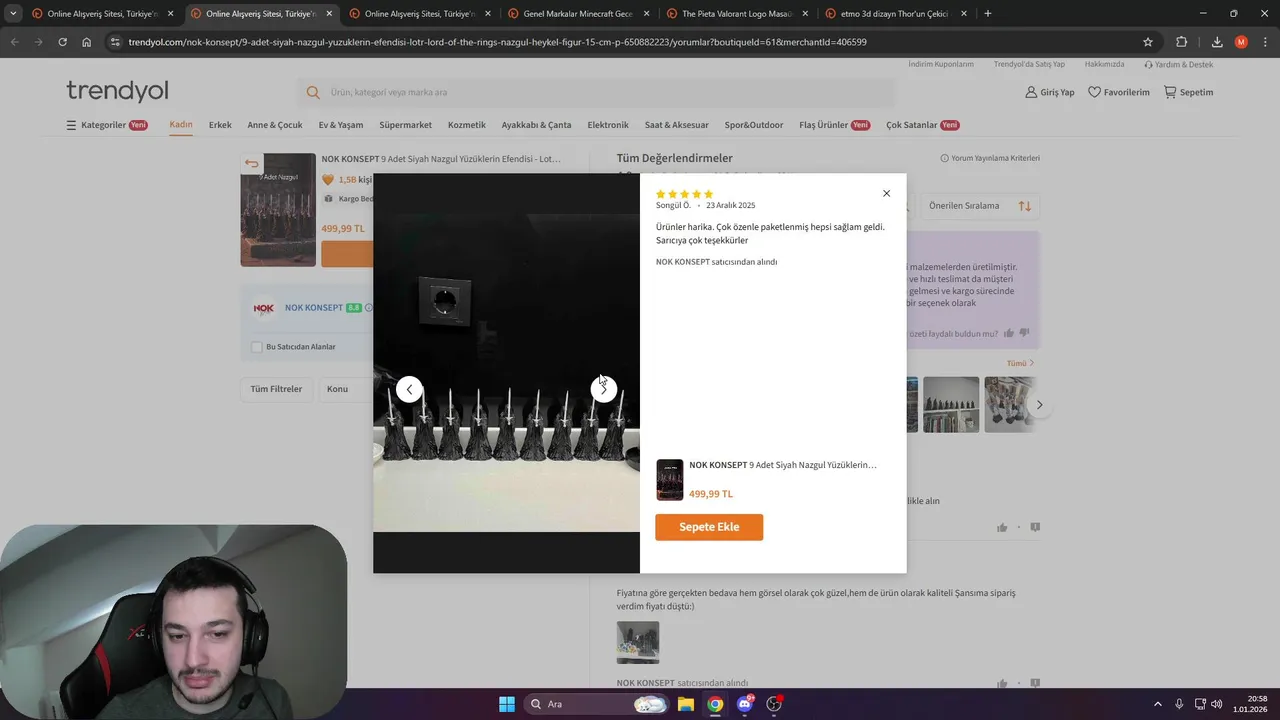Show previous review photo arrow
The height and width of the screenshot is (720, 1280).
coord(409,390)
